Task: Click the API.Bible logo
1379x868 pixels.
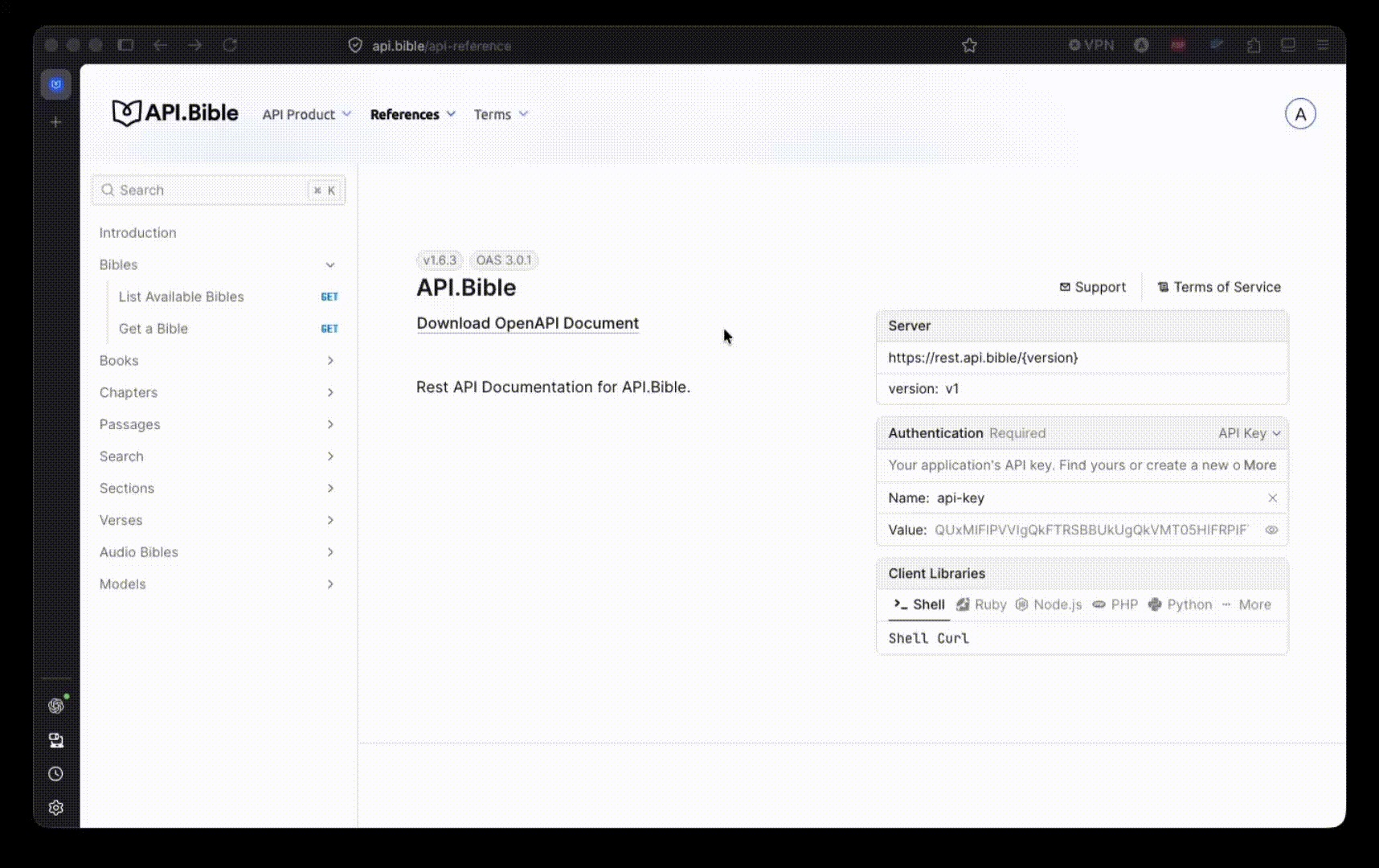Action: point(174,113)
